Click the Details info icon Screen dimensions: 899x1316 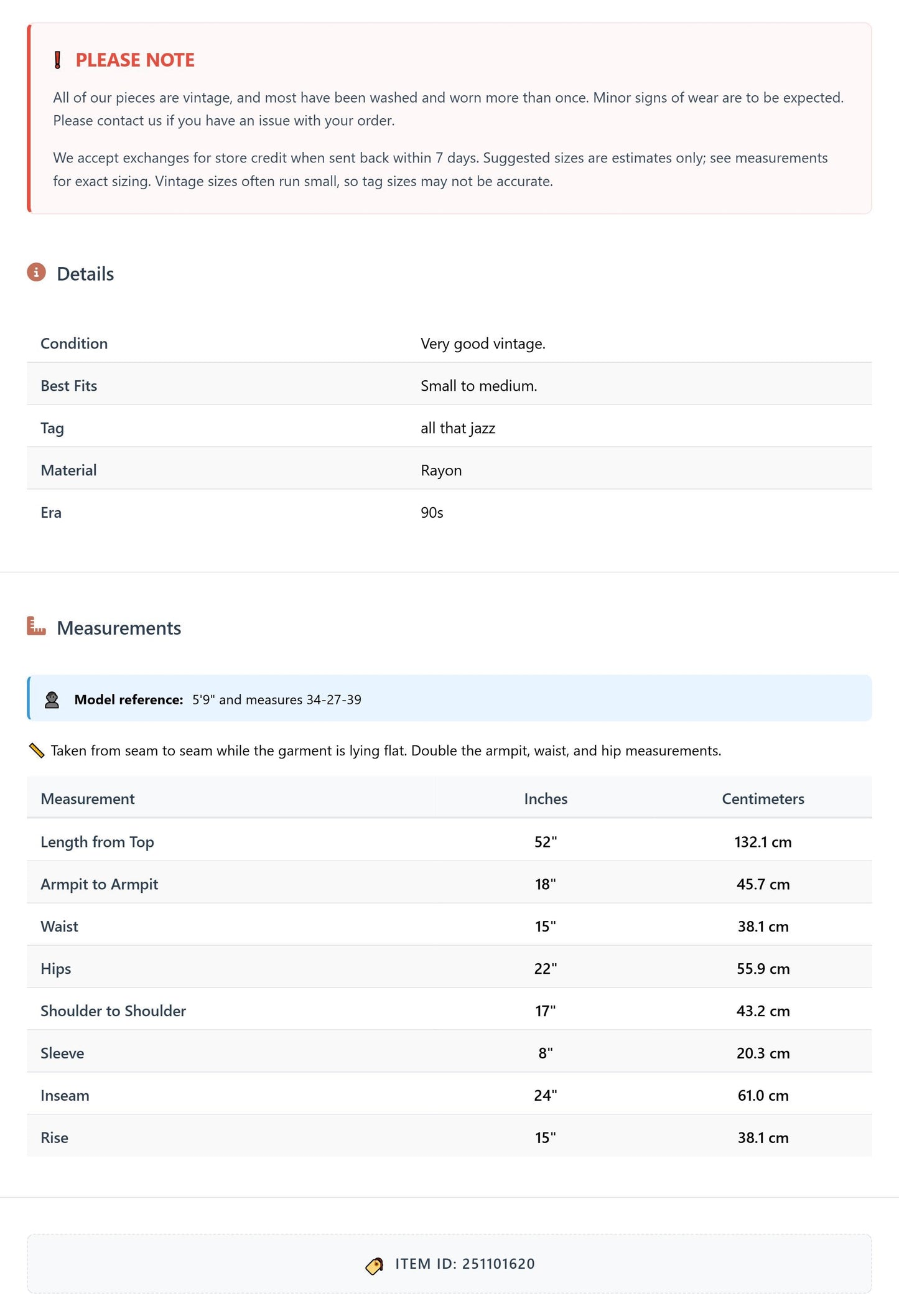pyautogui.click(x=36, y=273)
